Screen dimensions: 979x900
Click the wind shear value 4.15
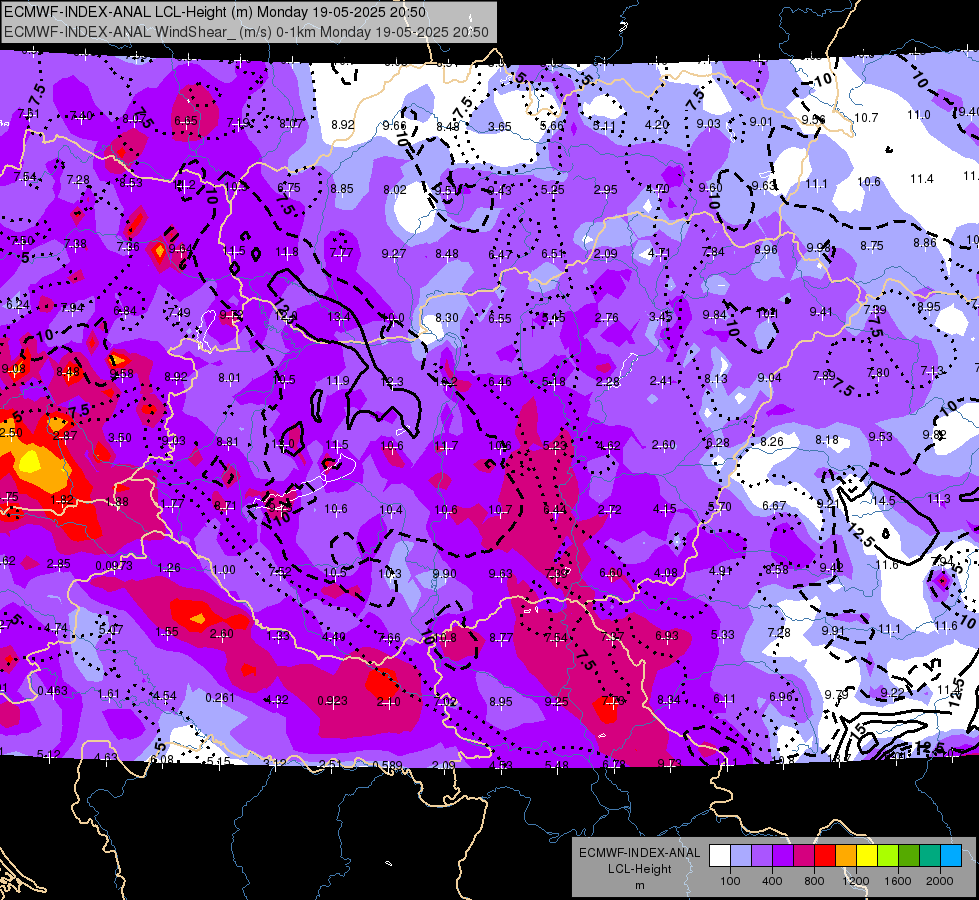pos(664,509)
